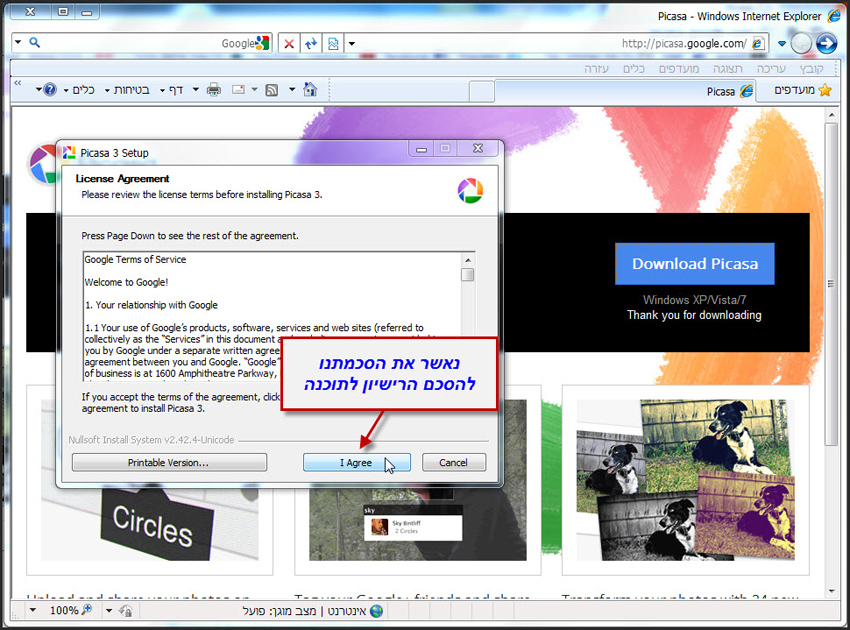This screenshot has width=850, height=630.
Task: Expand the feeds dropdown arrow
Action: [254, 89]
